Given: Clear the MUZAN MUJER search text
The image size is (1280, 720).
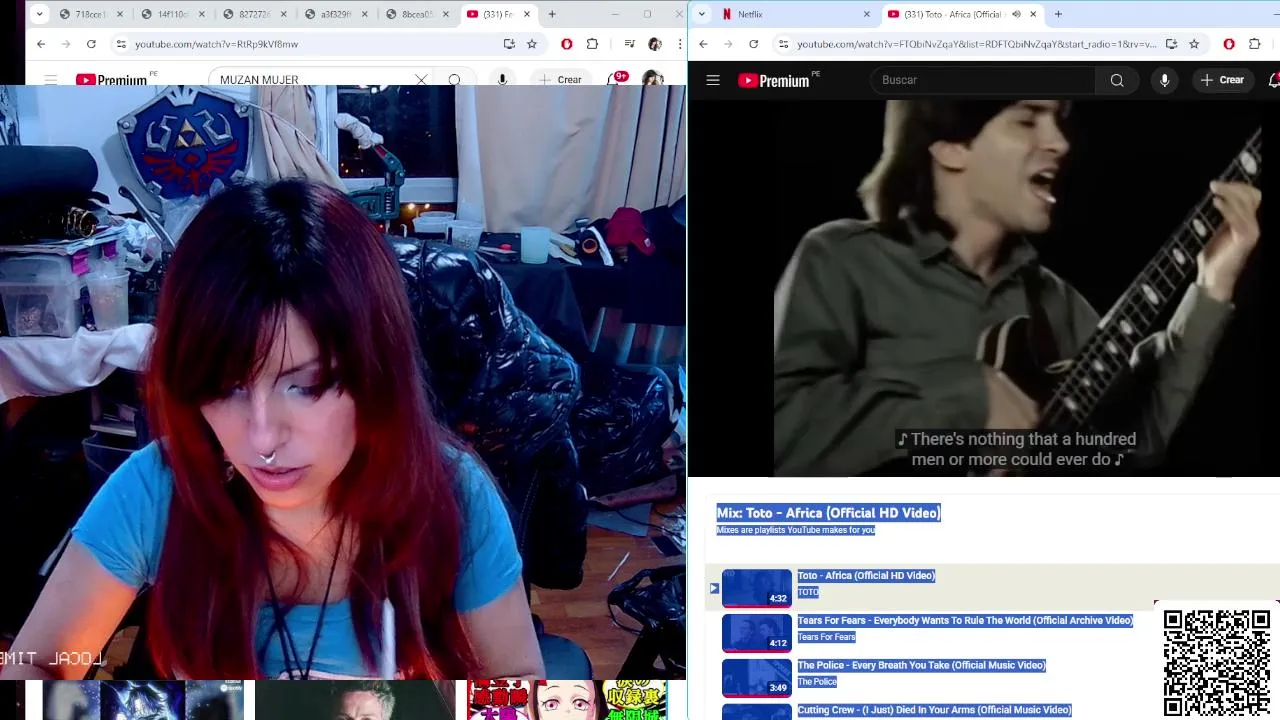Looking at the screenshot, I should coord(421,80).
